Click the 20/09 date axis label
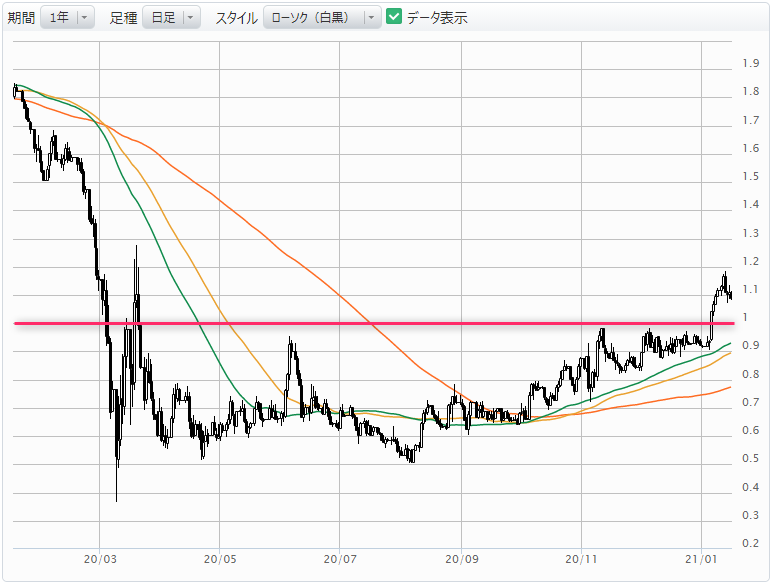 [x=461, y=559]
